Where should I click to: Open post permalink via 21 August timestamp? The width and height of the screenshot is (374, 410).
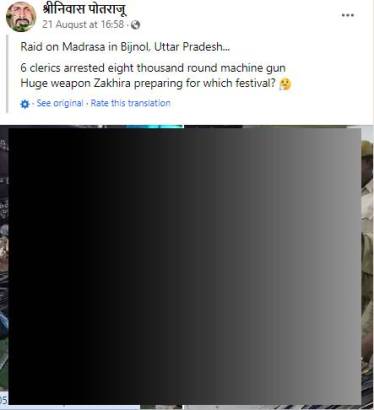83,24
